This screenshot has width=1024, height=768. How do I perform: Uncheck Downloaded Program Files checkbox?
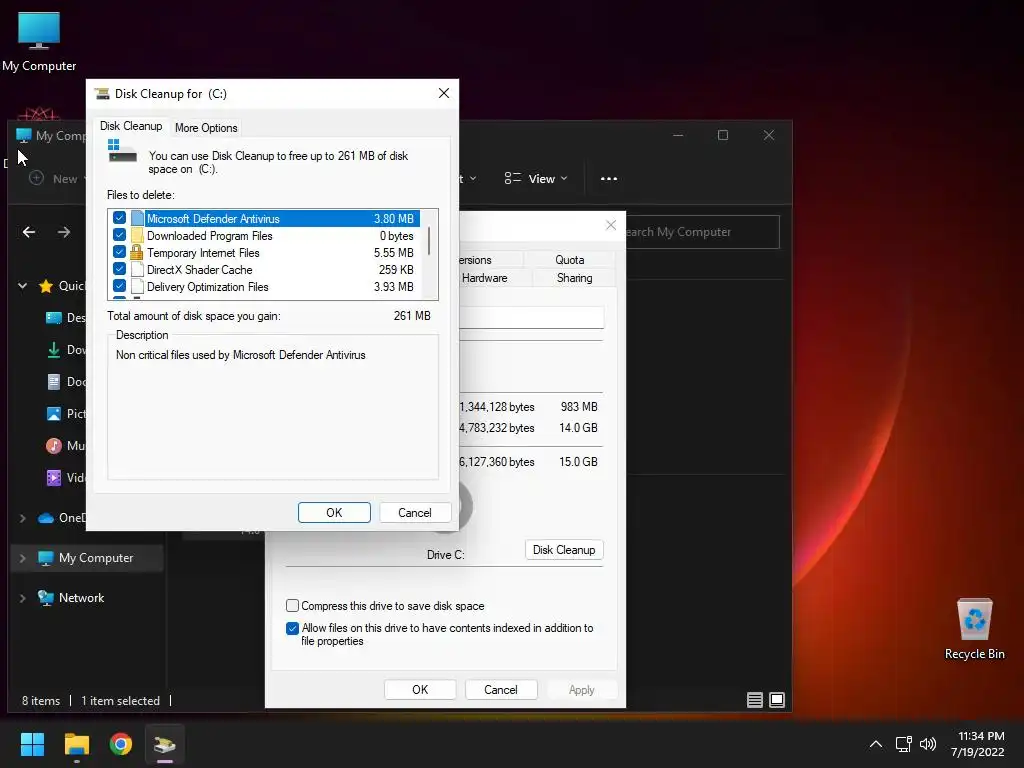click(120, 234)
